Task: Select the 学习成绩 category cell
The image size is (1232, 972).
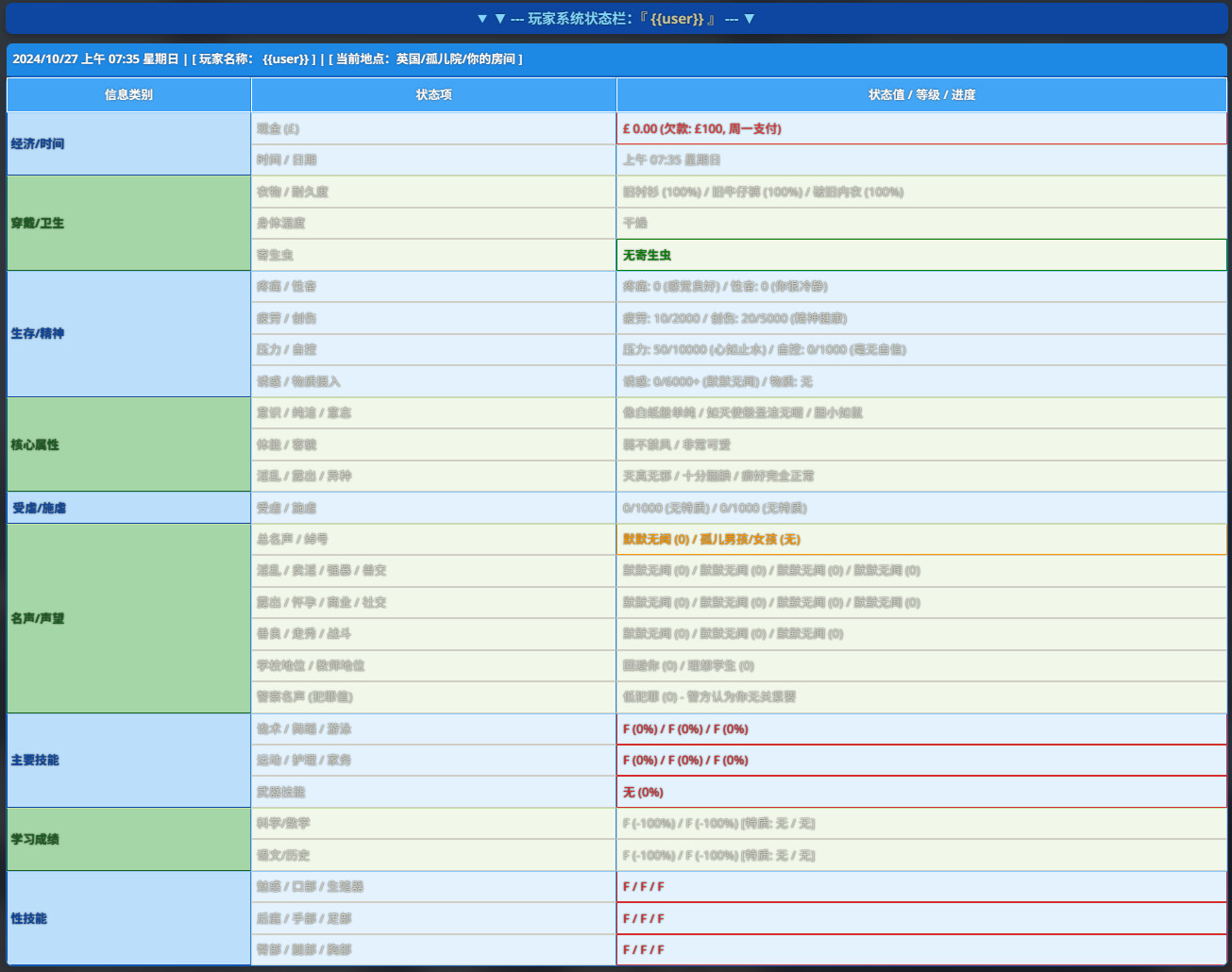Action: (x=128, y=839)
